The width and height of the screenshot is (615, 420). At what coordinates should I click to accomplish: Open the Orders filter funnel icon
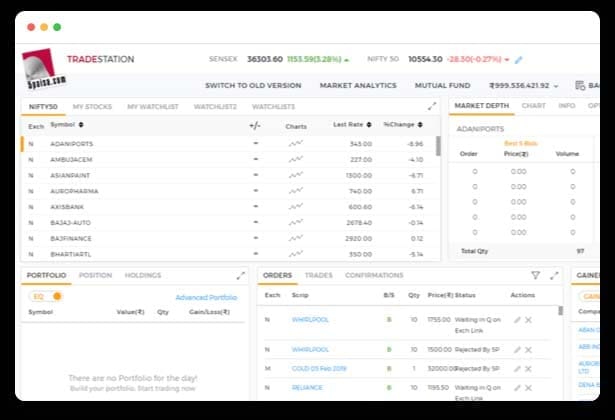pyautogui.click(x=535, y=275)
